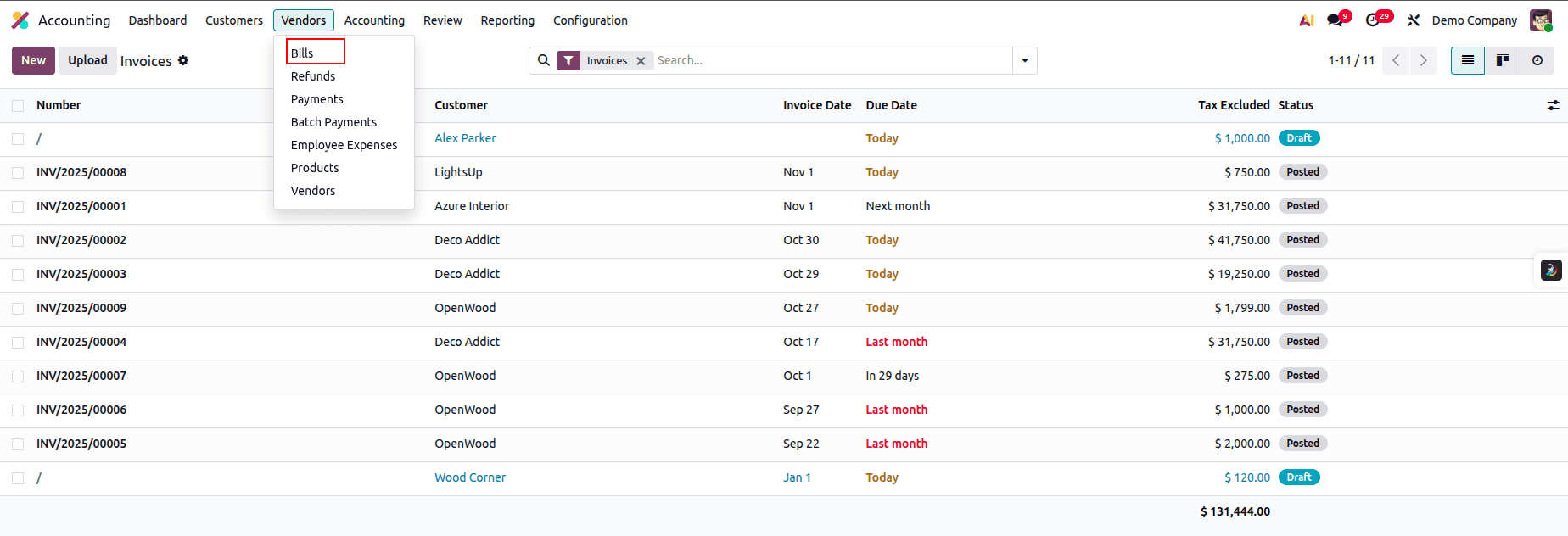Open Alex Parker customer link
The image size is (1568, 536).
(x=465, y=138)
